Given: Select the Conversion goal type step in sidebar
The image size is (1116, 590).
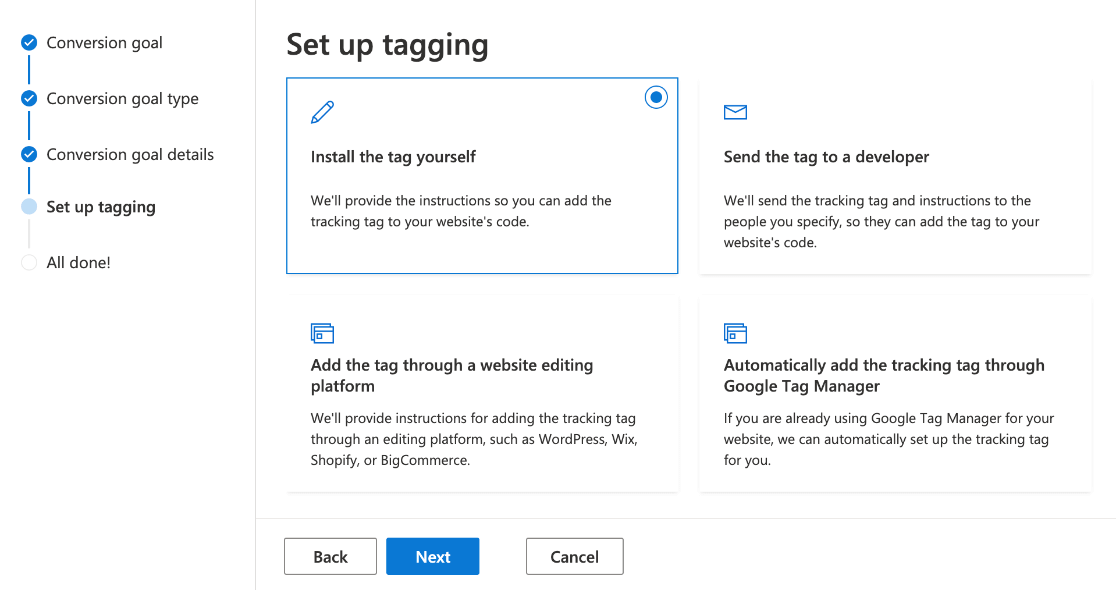Looking at the screenshot, I should (122, 98).
